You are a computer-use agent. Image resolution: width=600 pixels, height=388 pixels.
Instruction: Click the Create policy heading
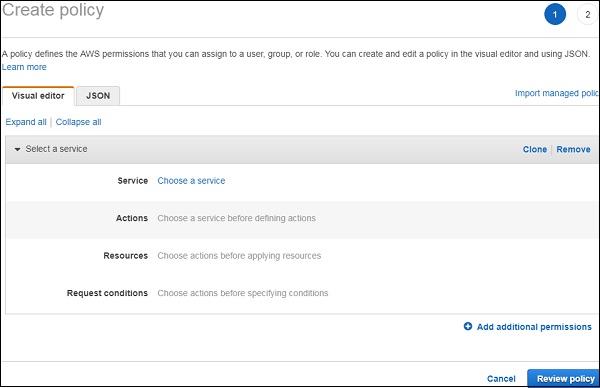(x=53, y=10)
